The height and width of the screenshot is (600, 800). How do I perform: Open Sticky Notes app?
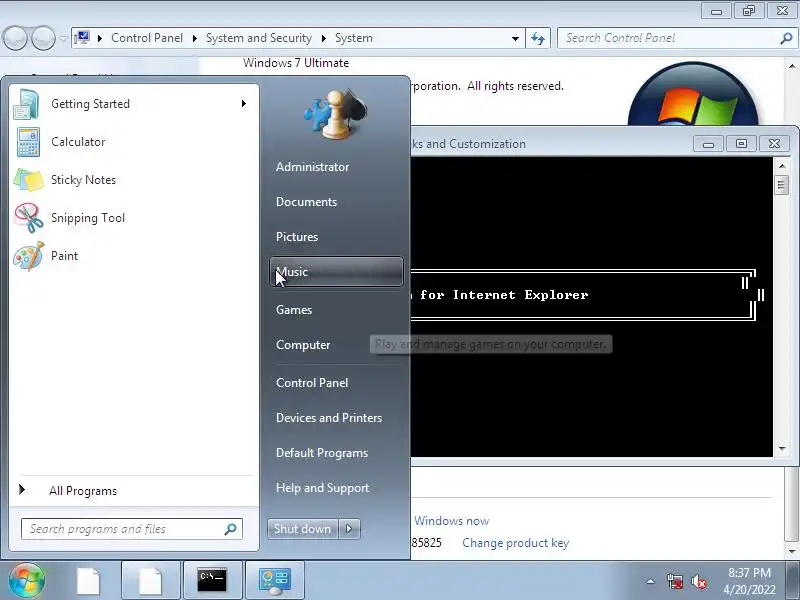pyautogui.click(x=132, y=180)
